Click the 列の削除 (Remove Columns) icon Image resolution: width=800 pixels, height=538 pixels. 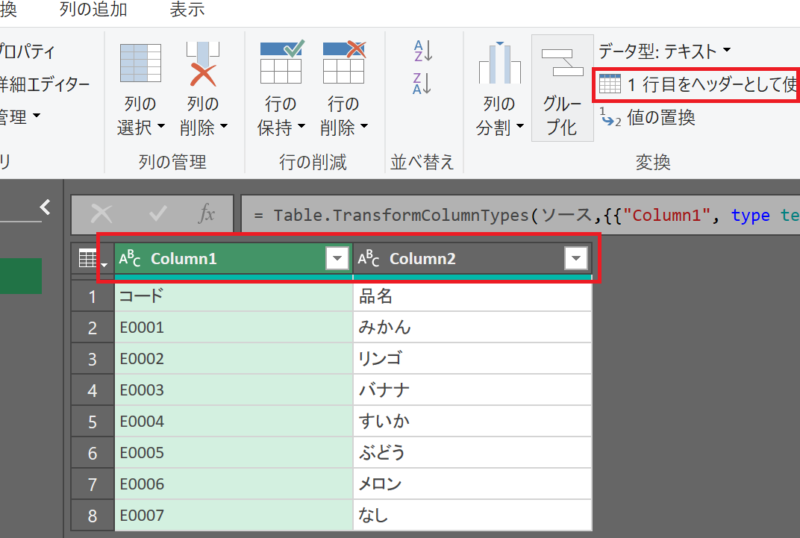[x=203, y=64]
